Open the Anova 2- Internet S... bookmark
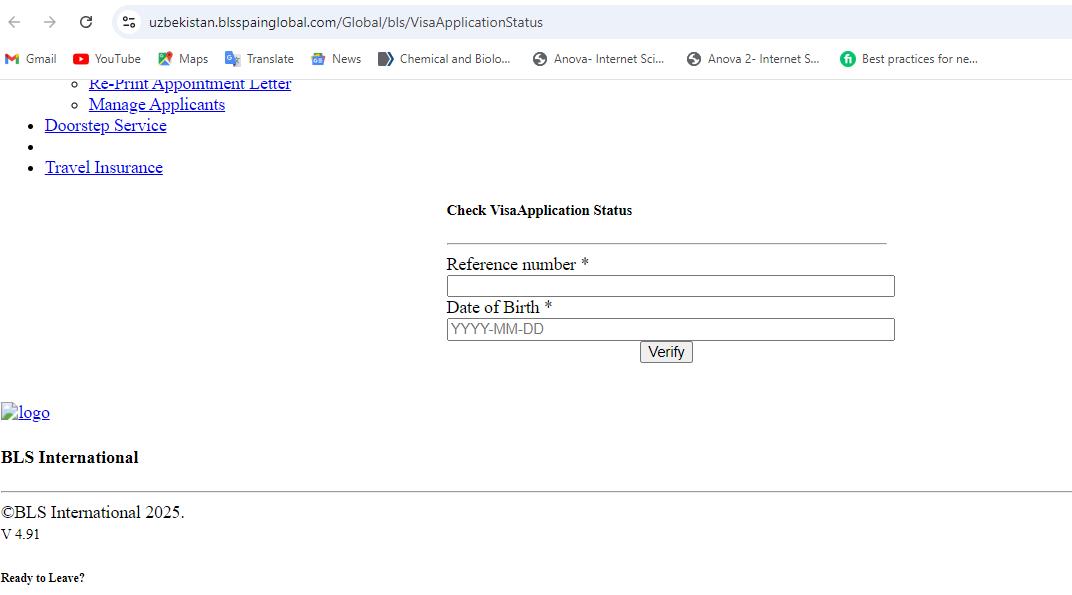The image size is (1072, 595). tap(752, 58)
